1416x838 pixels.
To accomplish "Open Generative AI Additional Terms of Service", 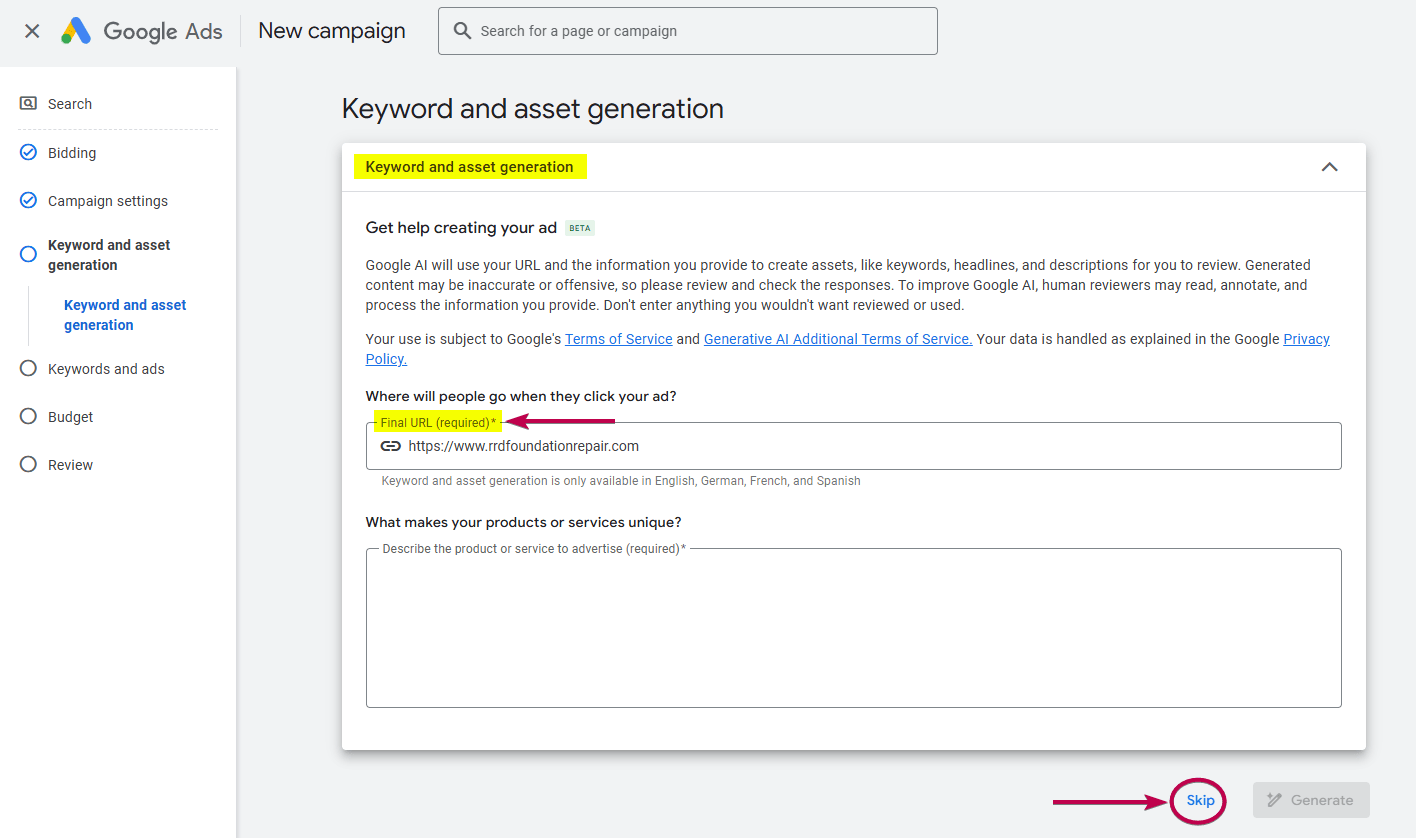I will click(x=838, y=339).
